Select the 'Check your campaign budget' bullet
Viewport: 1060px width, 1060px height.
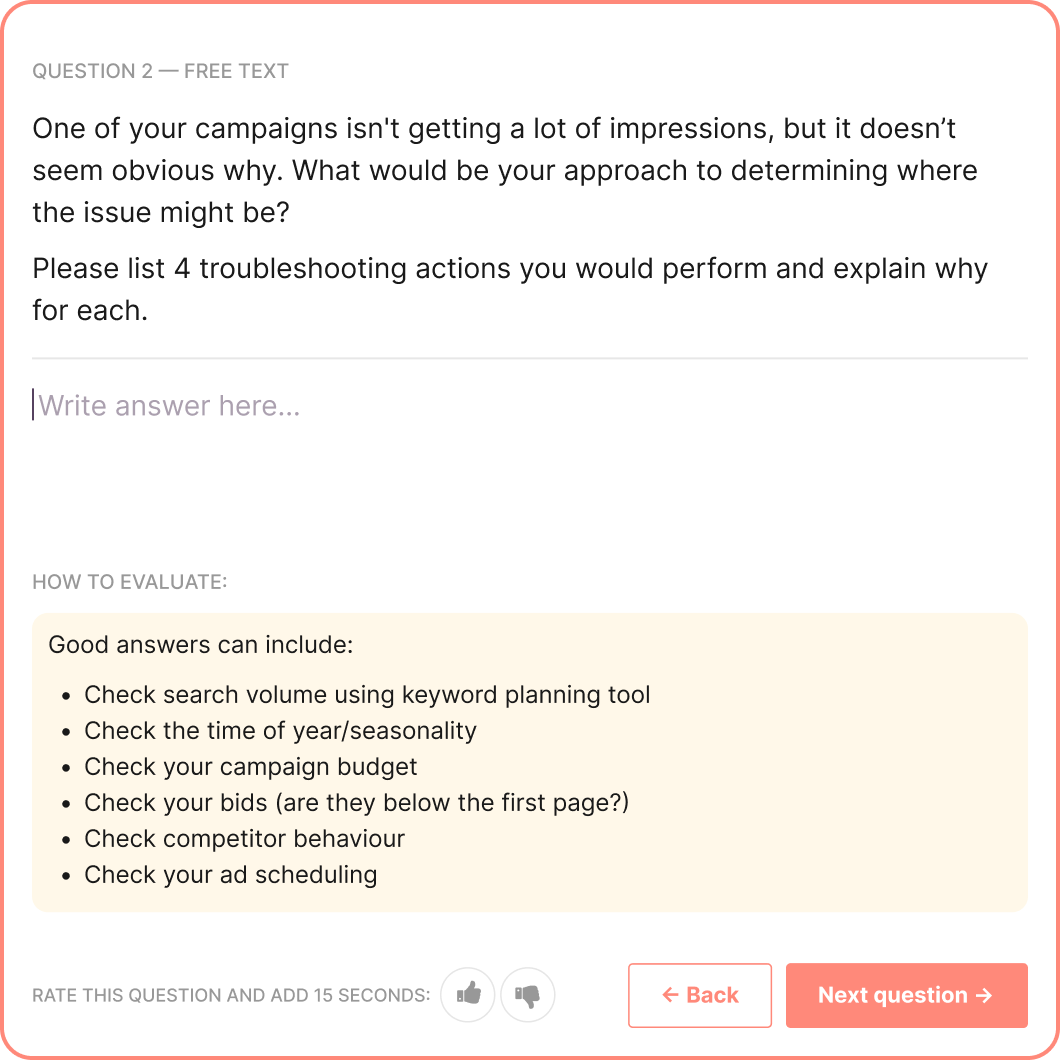pyautogui.click(x=250, y=767)
